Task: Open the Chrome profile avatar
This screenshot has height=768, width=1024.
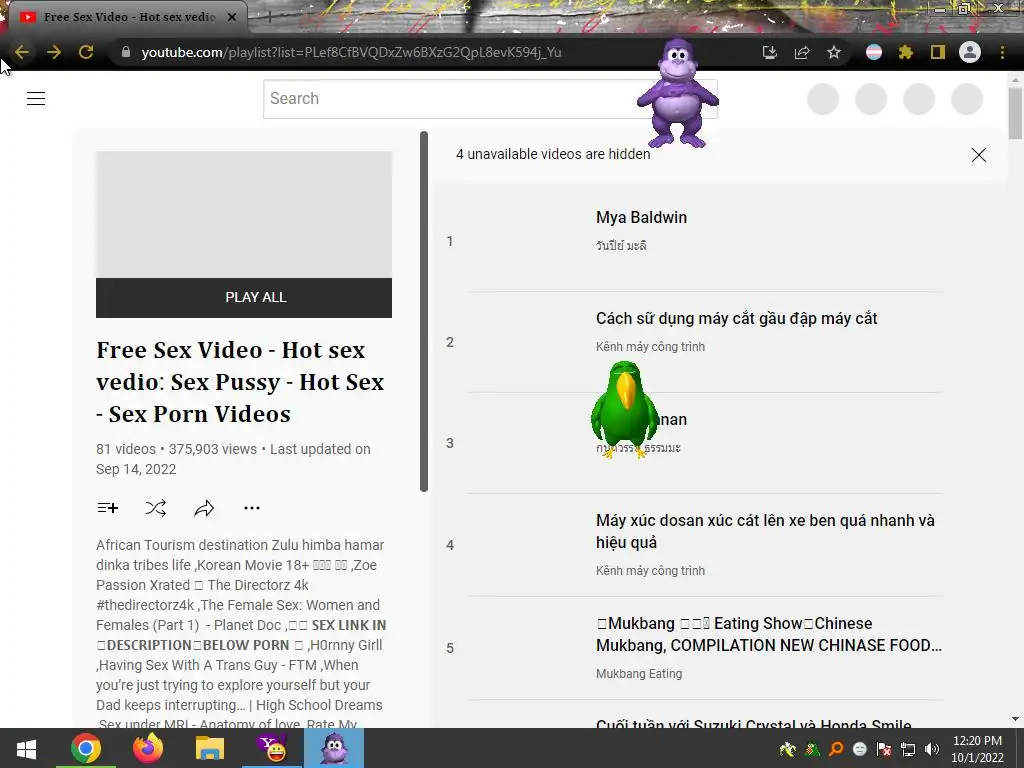Action: pos(970,52)
